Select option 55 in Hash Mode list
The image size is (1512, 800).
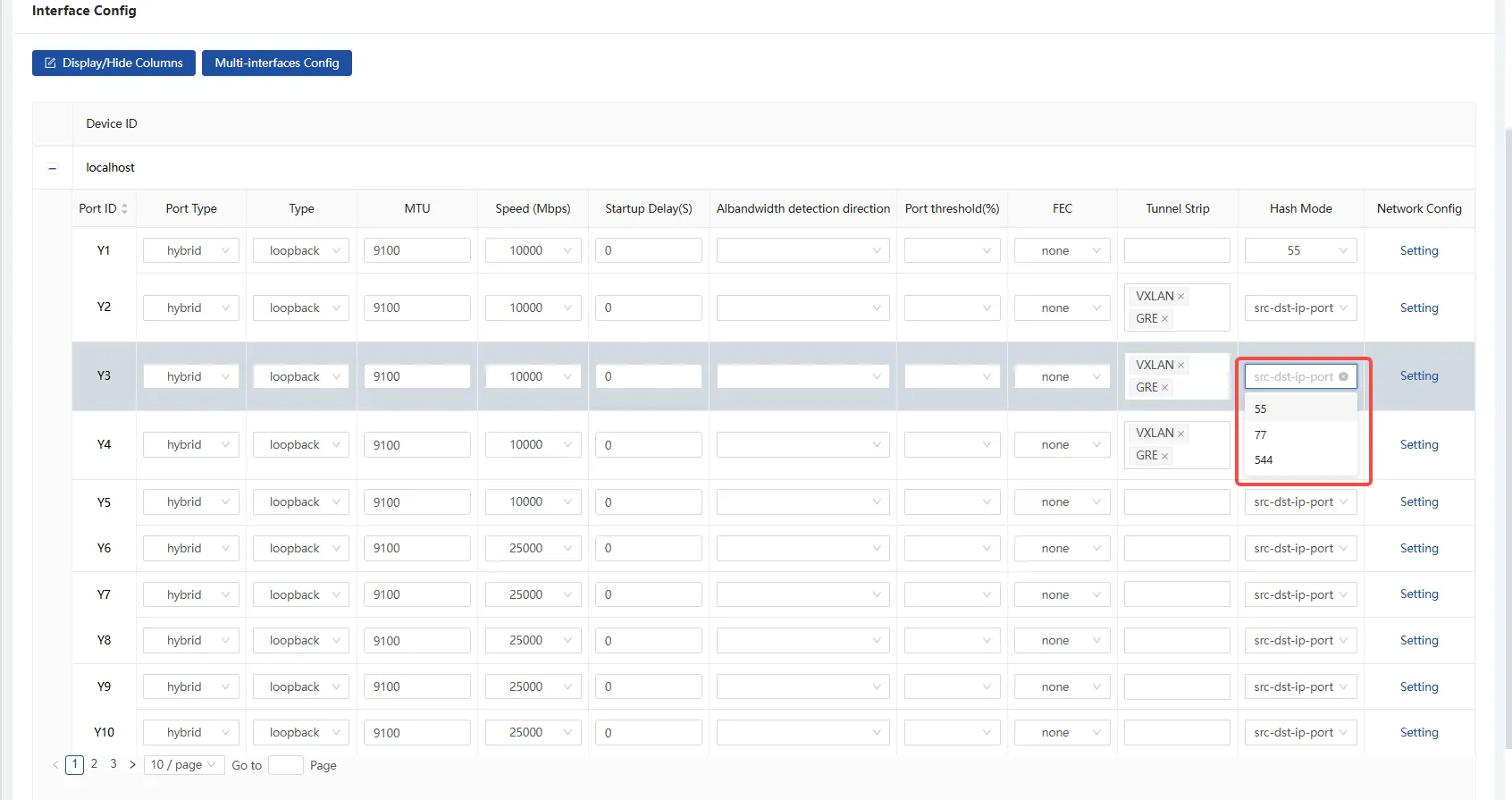(x=1301, y=408)
